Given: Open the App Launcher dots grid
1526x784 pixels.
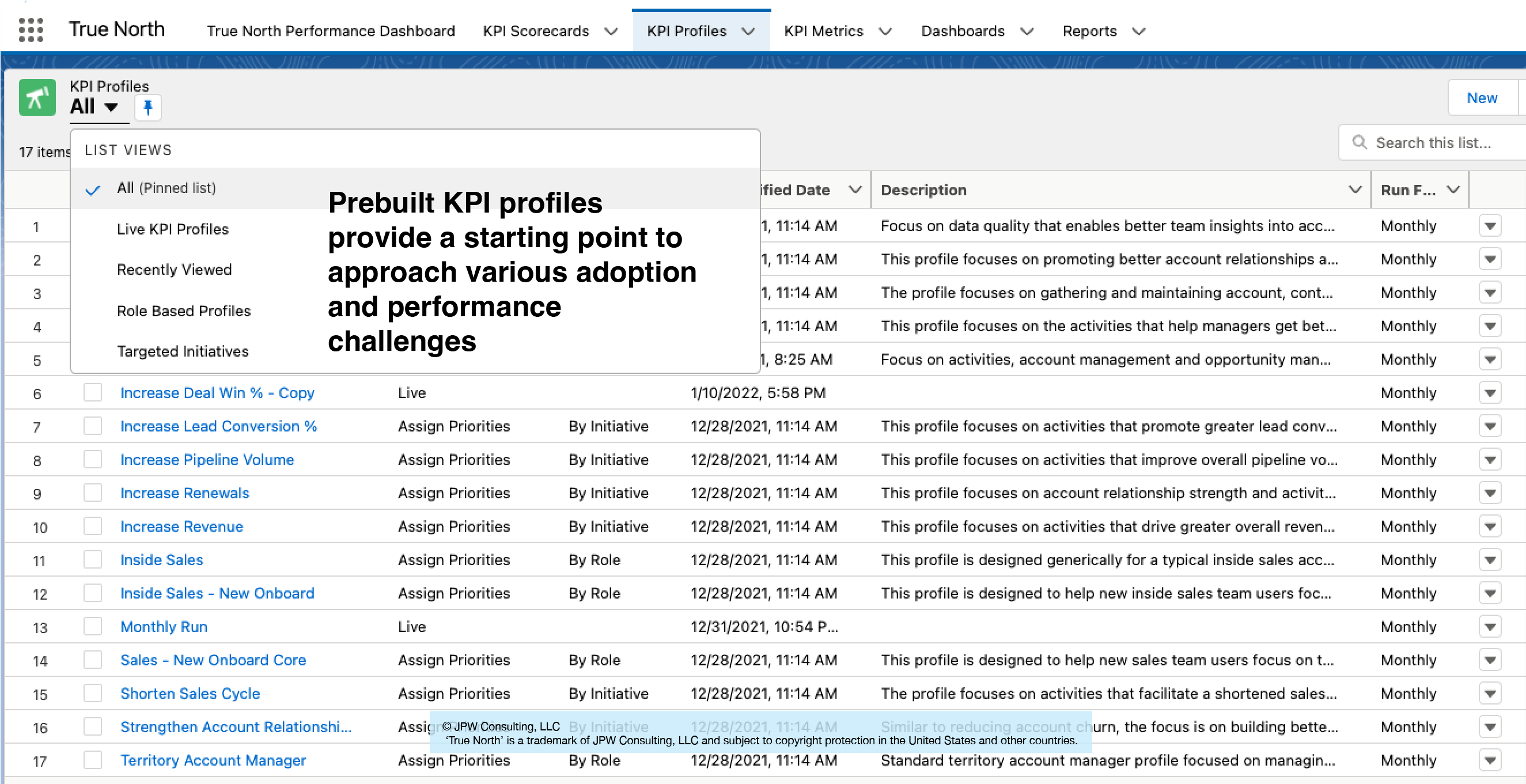Looking at the screenshot, I should 31,29.
